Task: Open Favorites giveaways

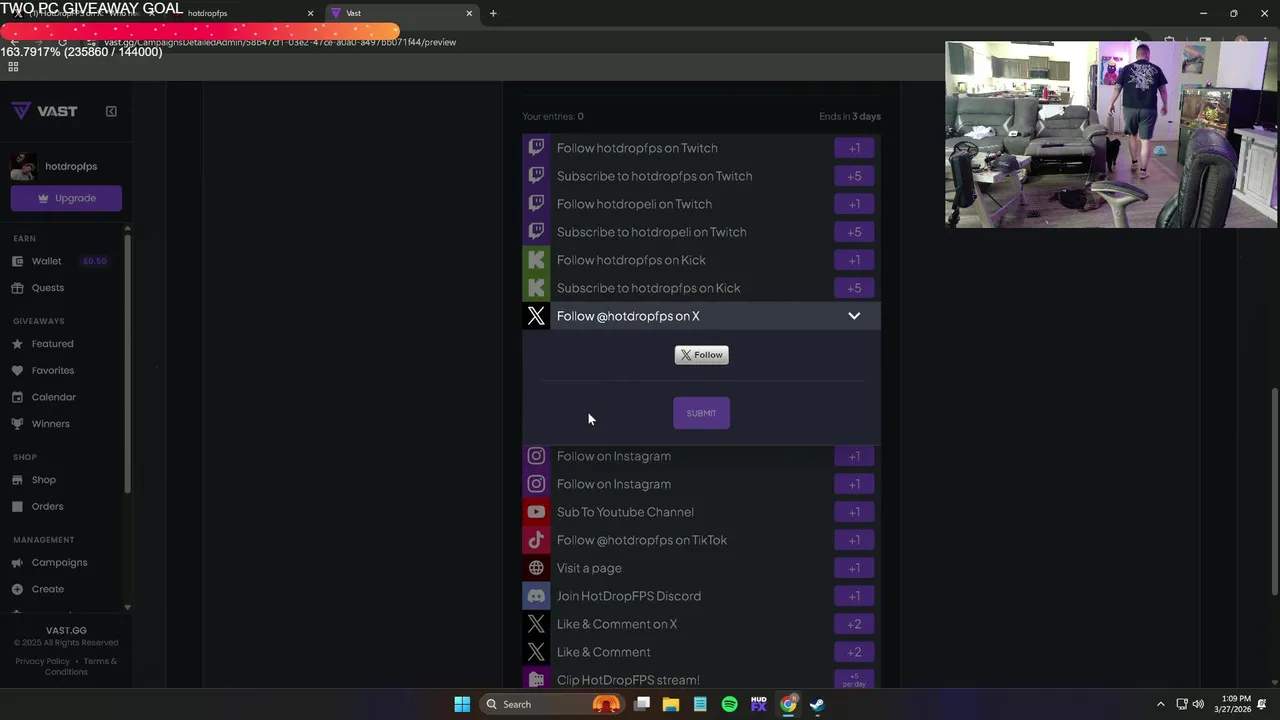Action: 52,371
